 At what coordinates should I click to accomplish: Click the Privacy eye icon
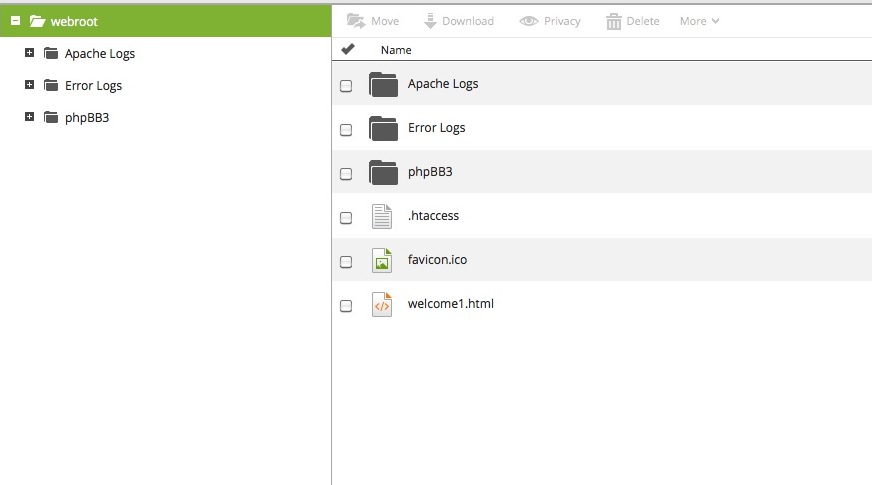click(x=528, y=21)
